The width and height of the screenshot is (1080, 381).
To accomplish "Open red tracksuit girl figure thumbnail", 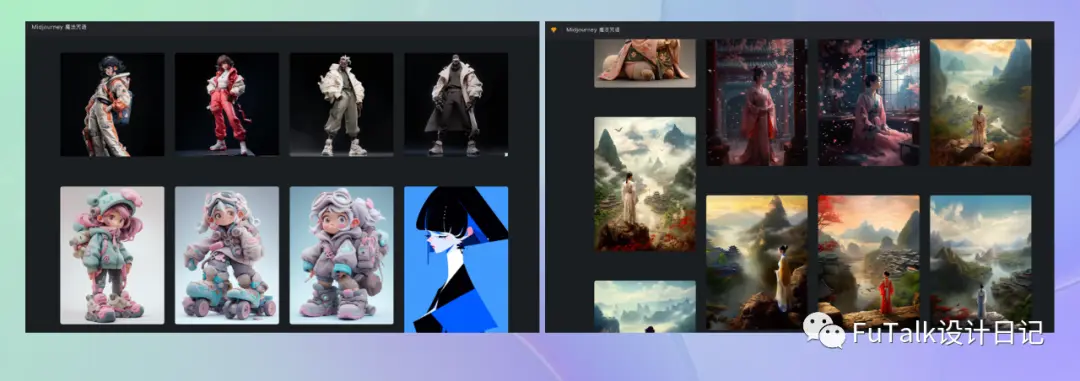I will (227, 105).
